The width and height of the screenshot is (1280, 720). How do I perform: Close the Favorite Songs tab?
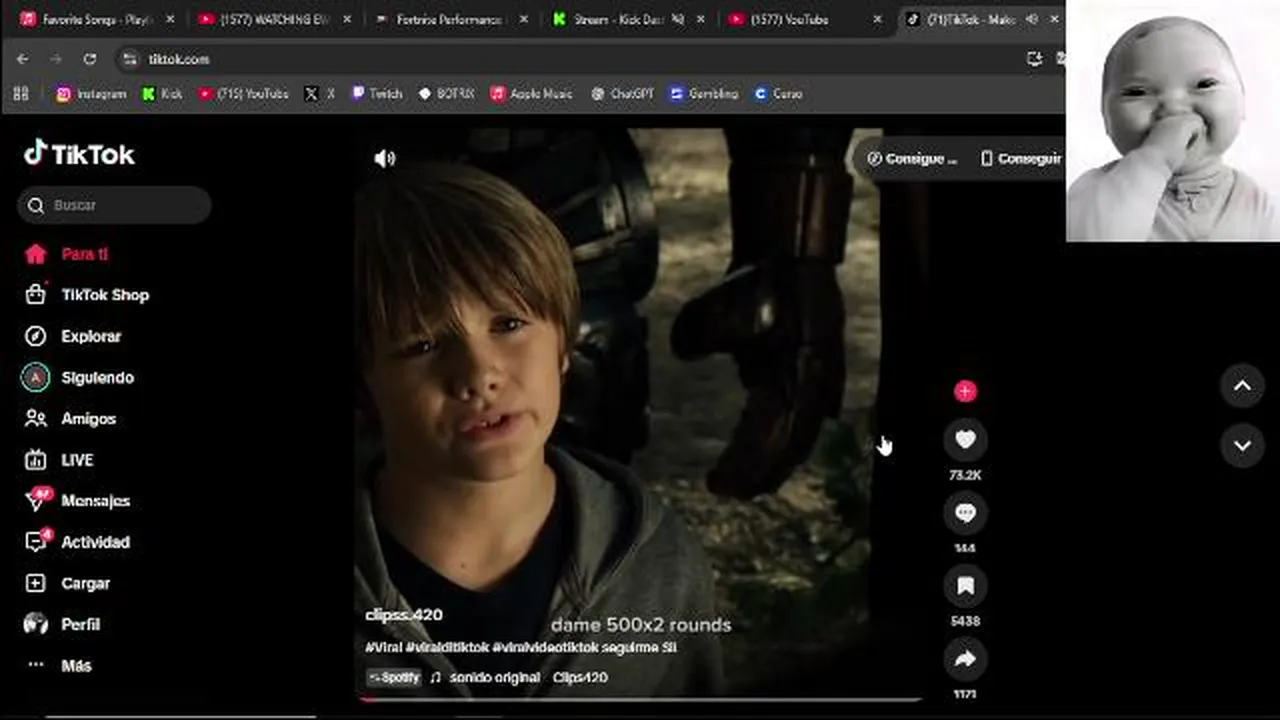170,19
